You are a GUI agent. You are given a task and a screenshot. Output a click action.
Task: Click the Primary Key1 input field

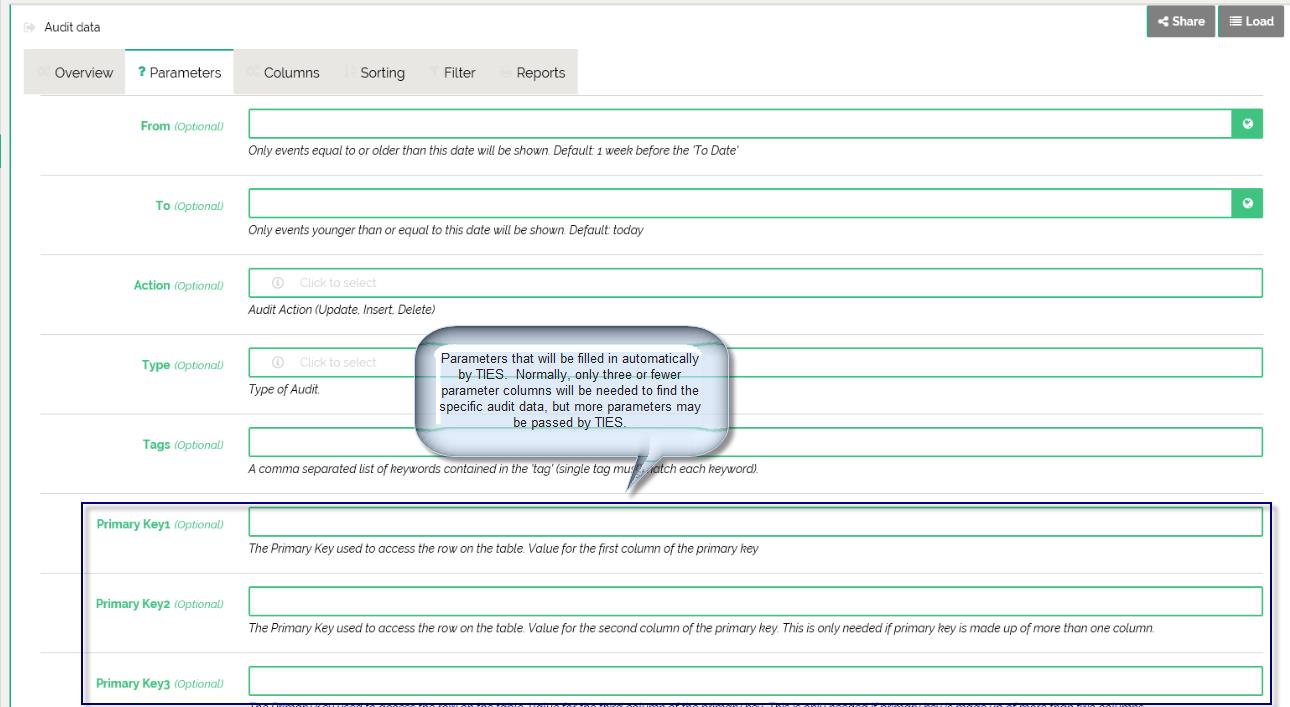click(755, 522)
